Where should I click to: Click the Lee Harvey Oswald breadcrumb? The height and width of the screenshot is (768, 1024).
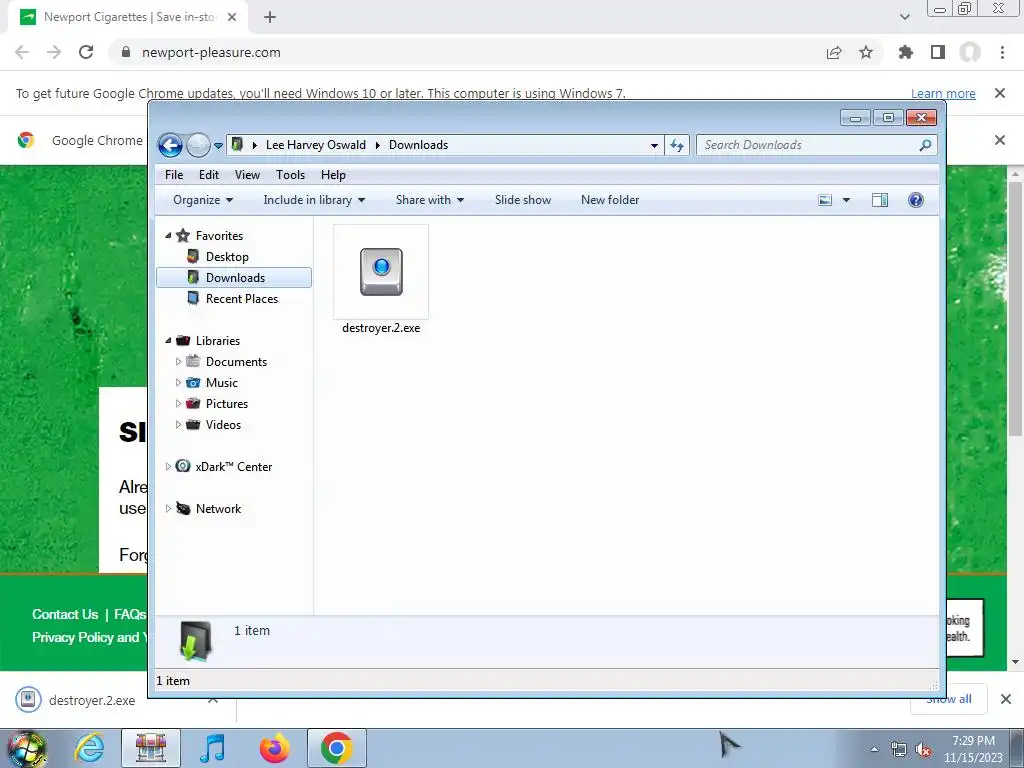(315, 145)
